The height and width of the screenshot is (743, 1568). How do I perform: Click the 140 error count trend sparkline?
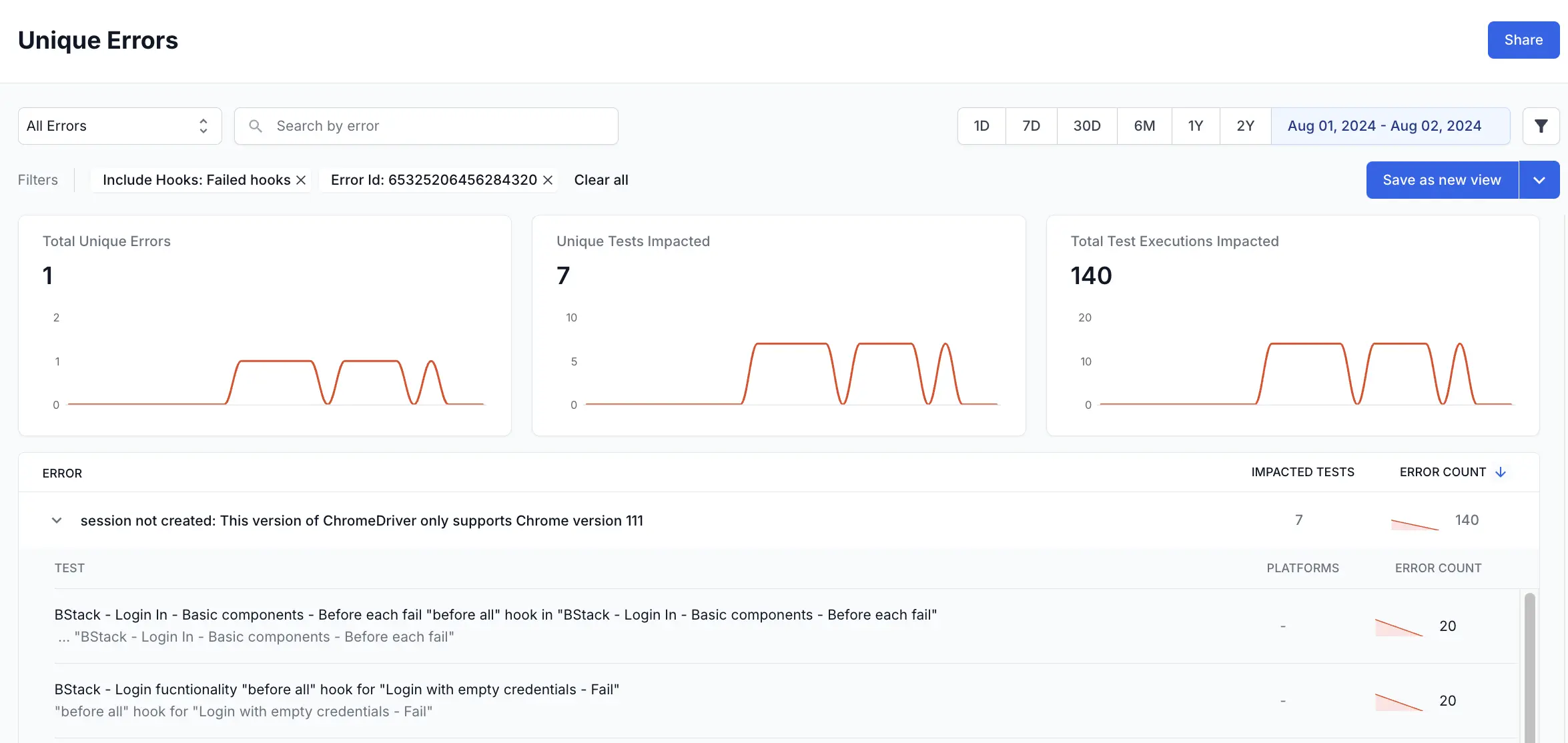click(x=1415, y=524)
